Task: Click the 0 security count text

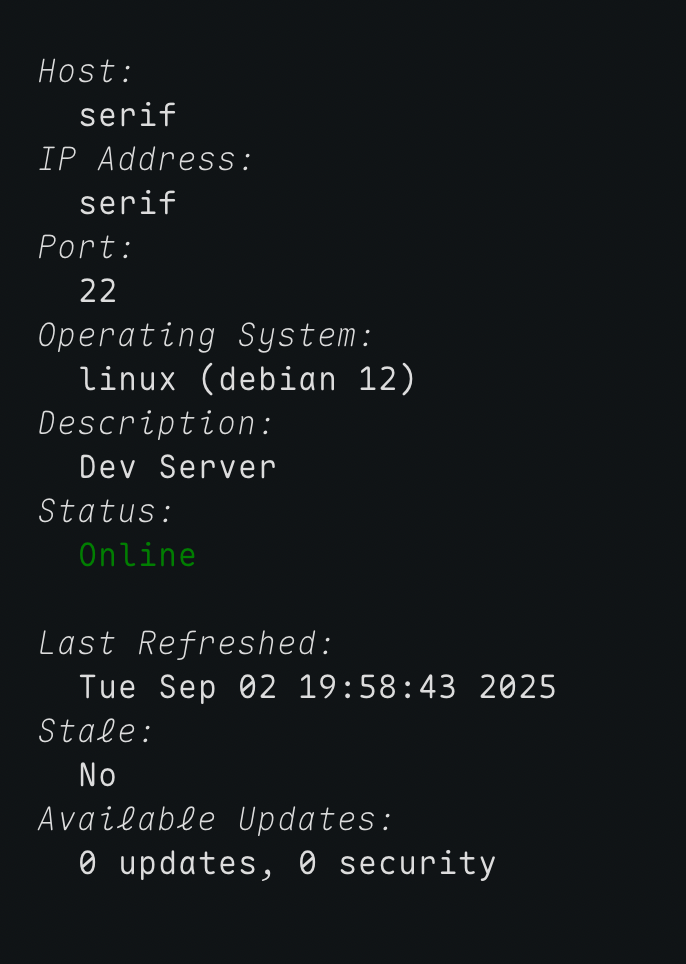Action: pyautogui.click(x=397, y=863)
